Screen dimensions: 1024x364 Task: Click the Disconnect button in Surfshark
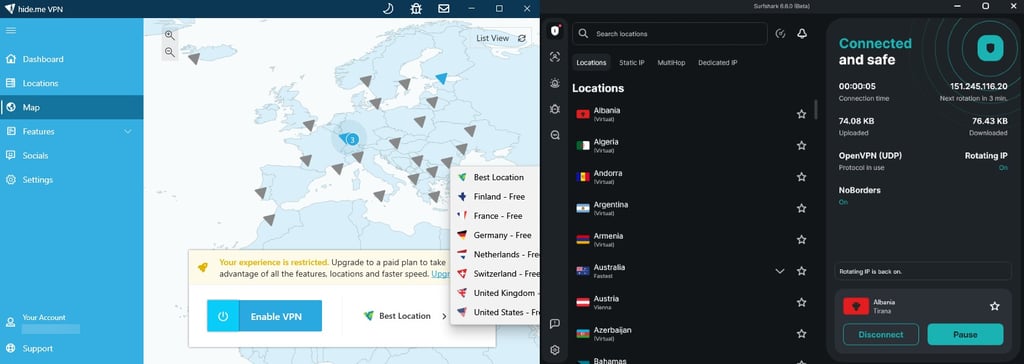point(881,335)
